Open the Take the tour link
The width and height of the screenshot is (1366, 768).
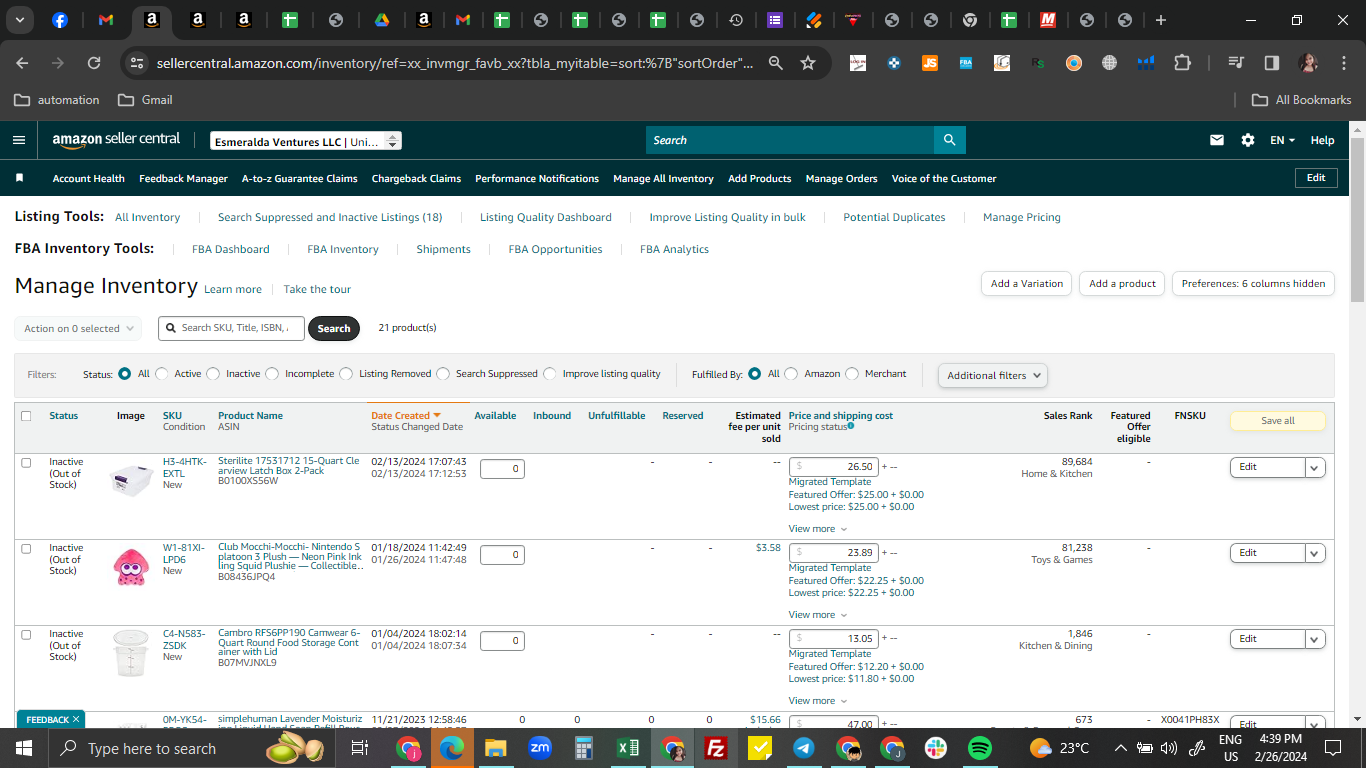tap(317, 290)
